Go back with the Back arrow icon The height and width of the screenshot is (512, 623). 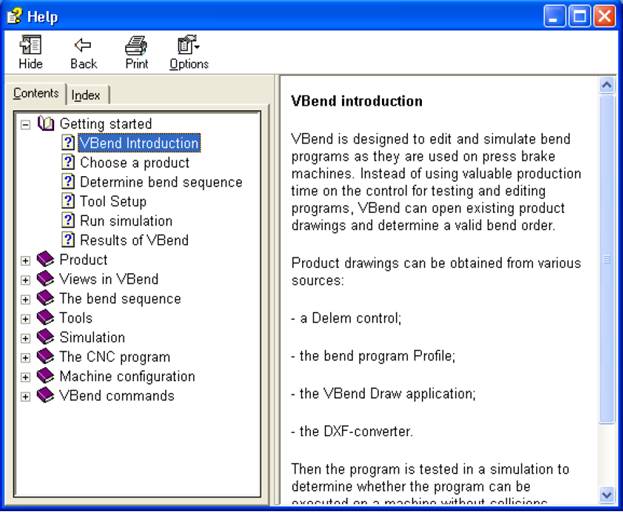pos(83,45)
